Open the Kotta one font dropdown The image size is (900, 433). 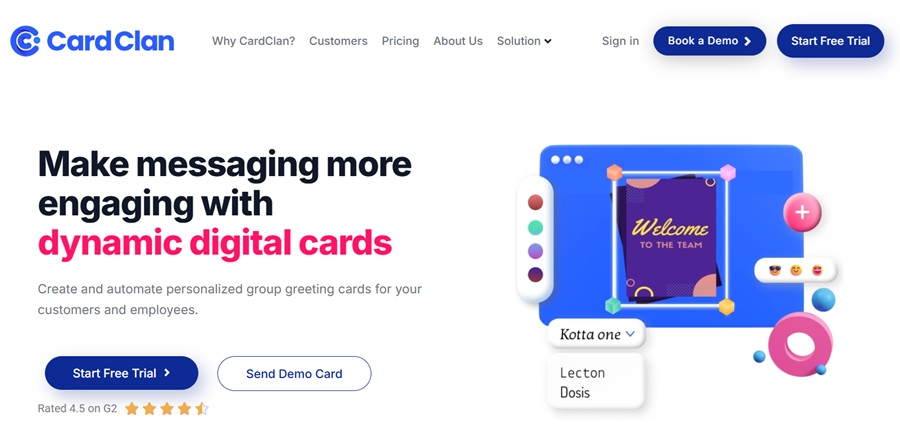point(596,334)
